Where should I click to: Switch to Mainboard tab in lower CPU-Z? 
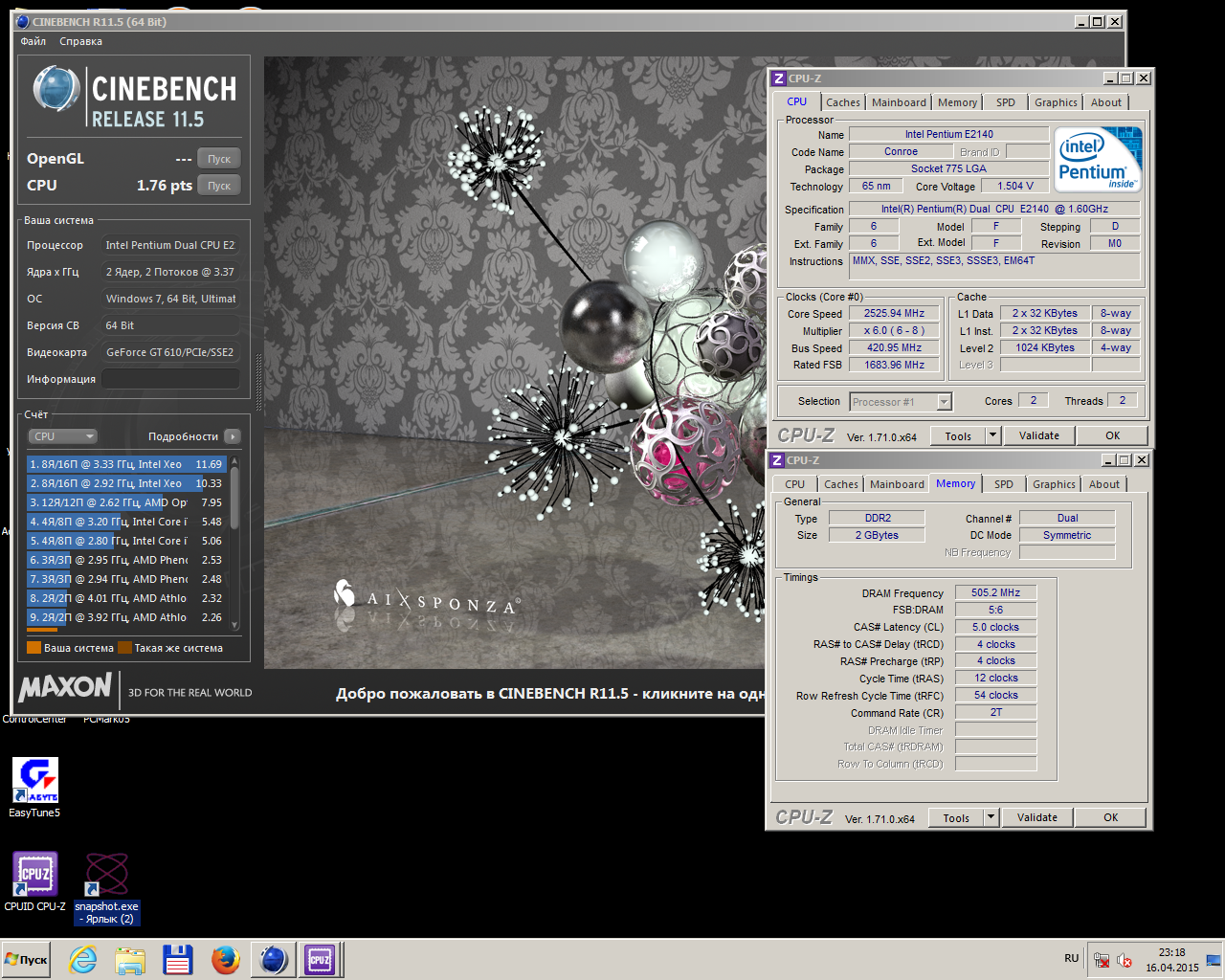click(x=897, y=484)
